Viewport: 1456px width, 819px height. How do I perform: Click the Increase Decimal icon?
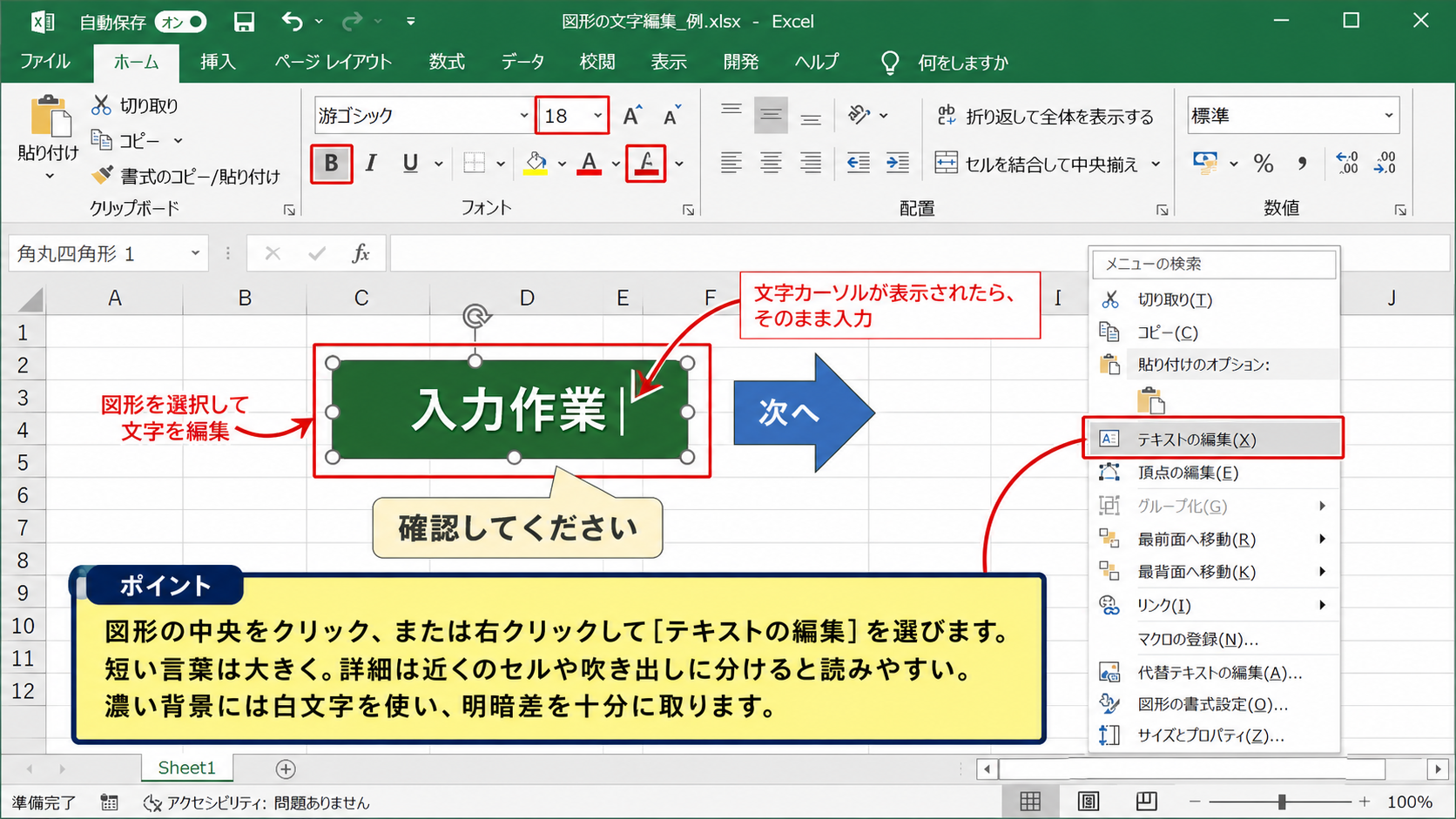click(1347, 163)
